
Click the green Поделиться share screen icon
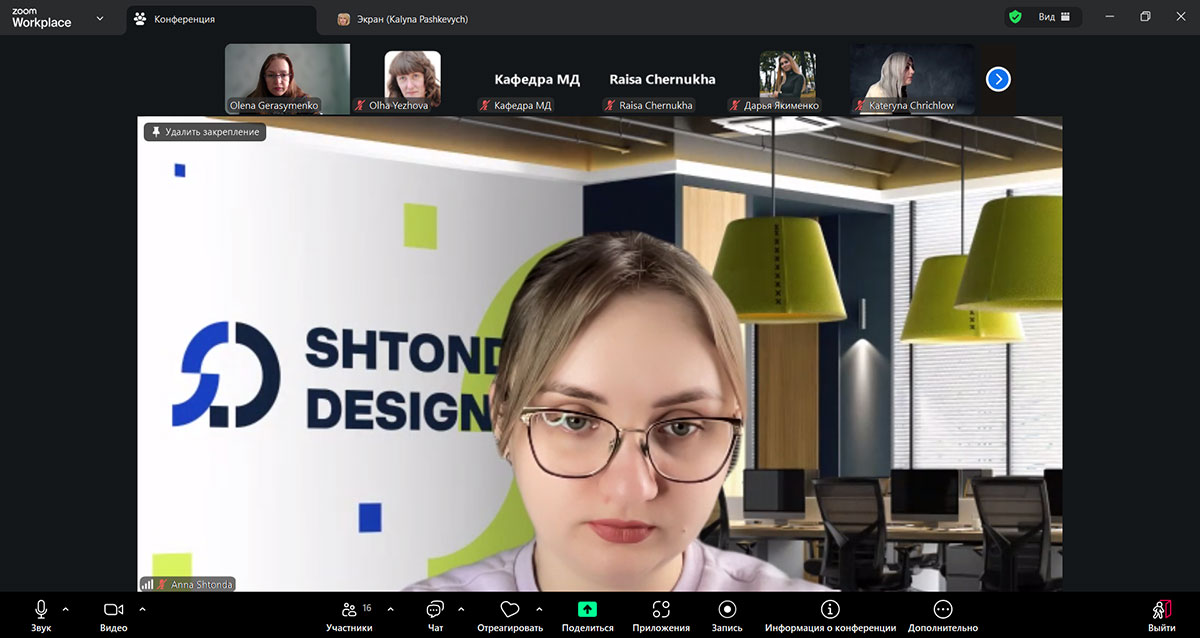587,609
